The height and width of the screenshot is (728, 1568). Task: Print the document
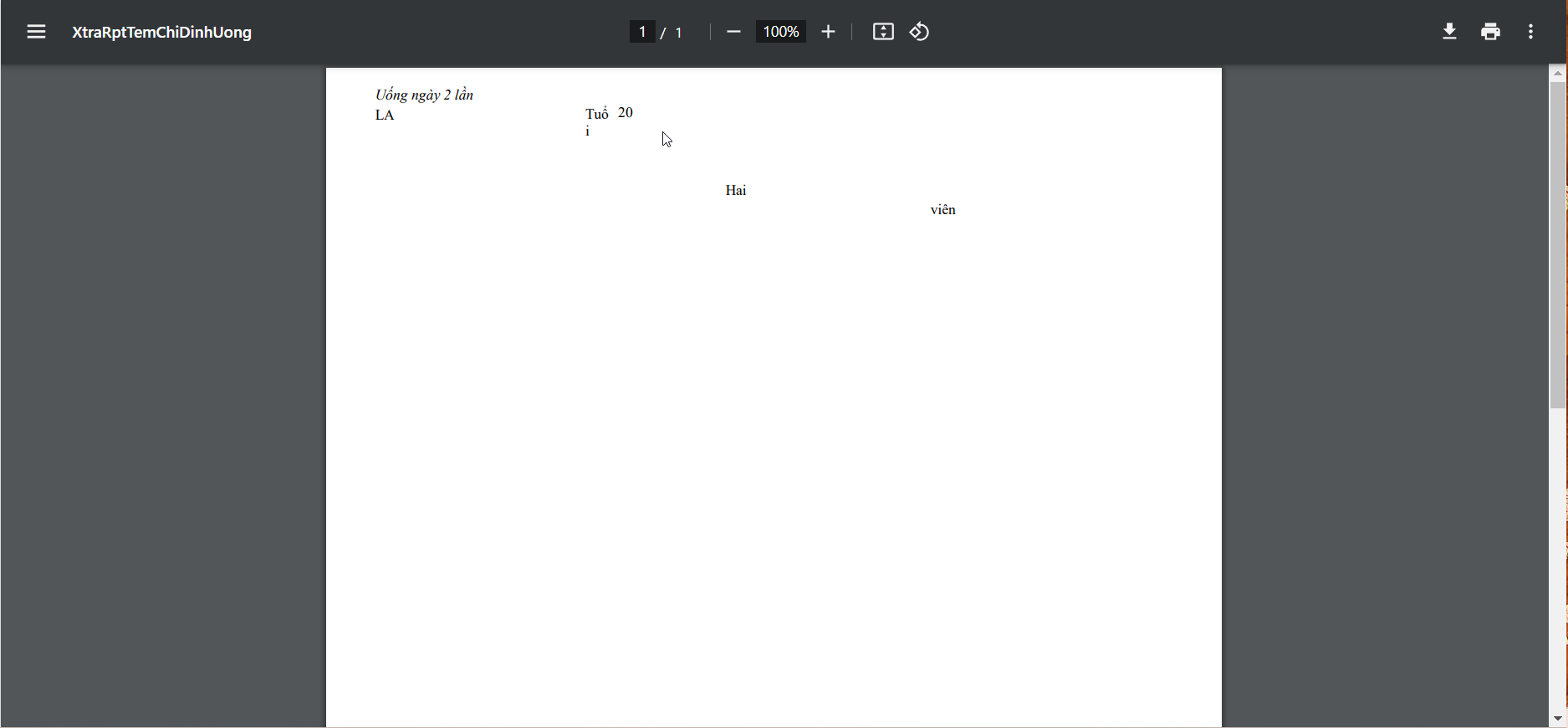[1490, 32]
